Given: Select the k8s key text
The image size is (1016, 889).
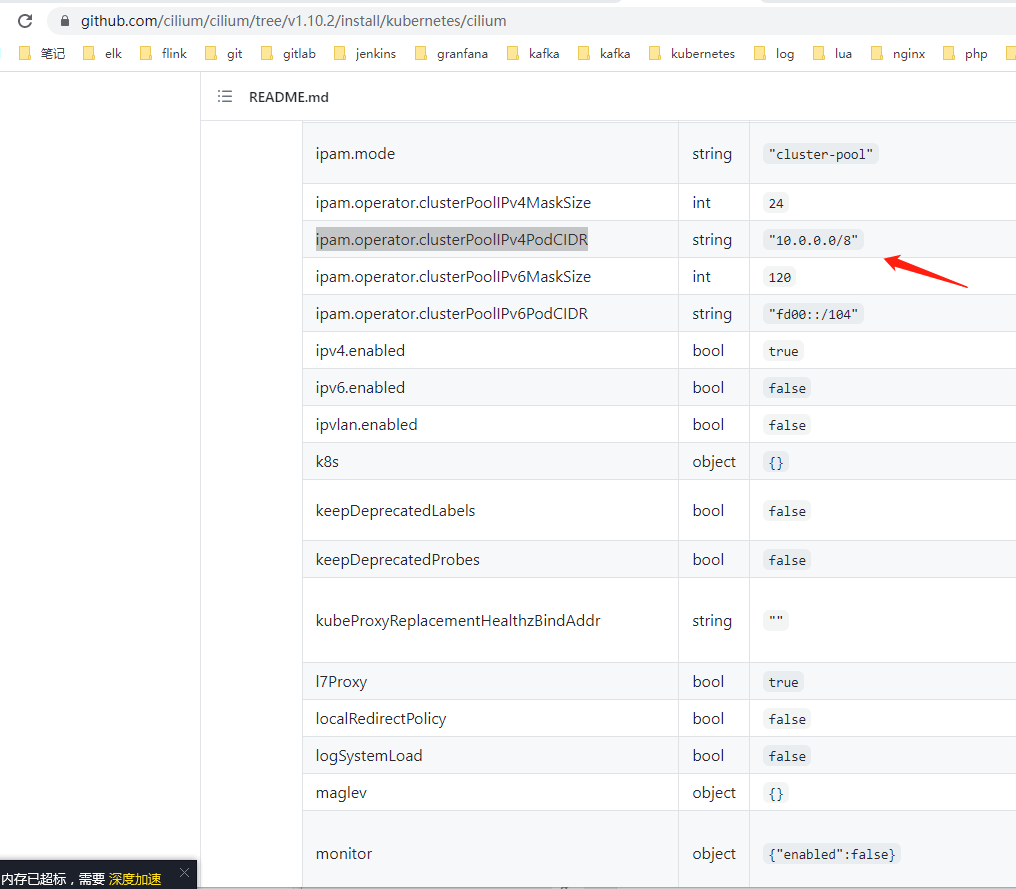Looking at the screenshot, I should tap(327, 461).
